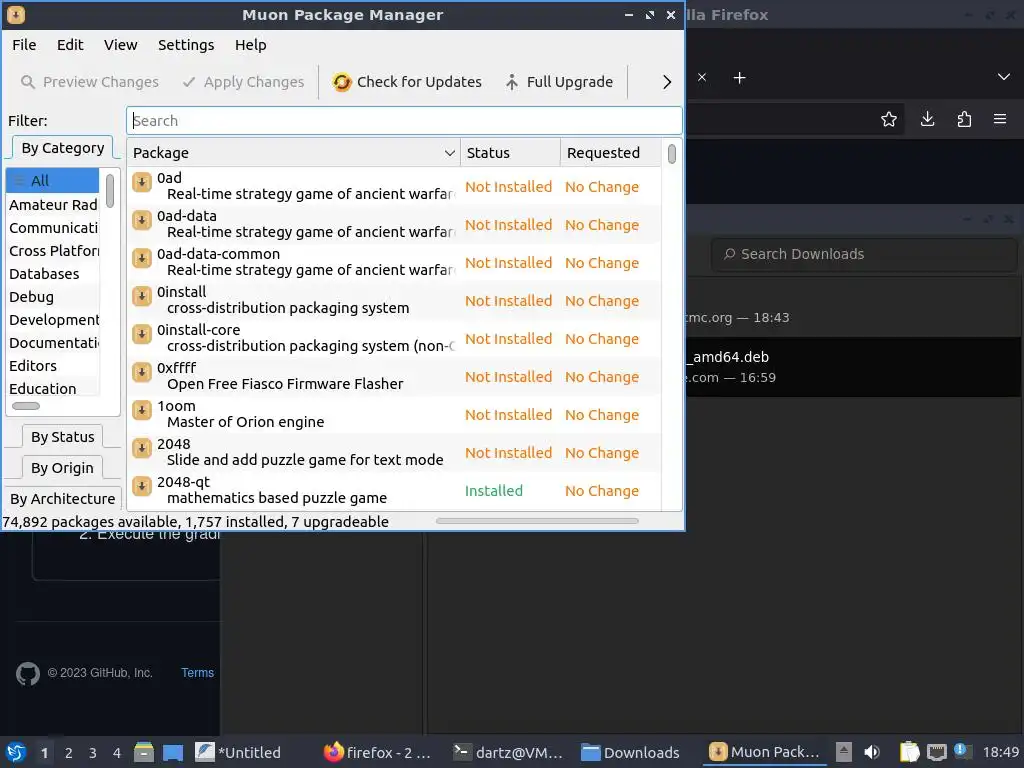1024x768 pixels.
Task: Click the Status column header
Action: point(510,153)
